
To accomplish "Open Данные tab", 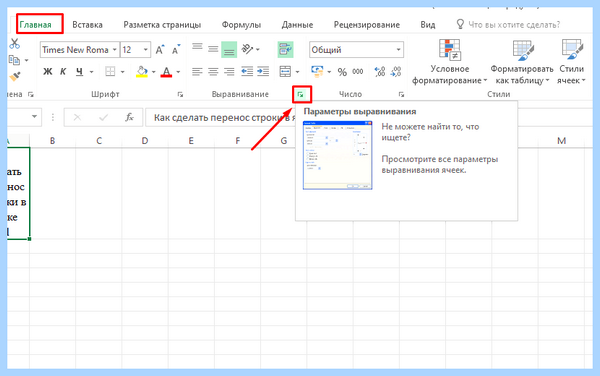I will tap(297, 25).
